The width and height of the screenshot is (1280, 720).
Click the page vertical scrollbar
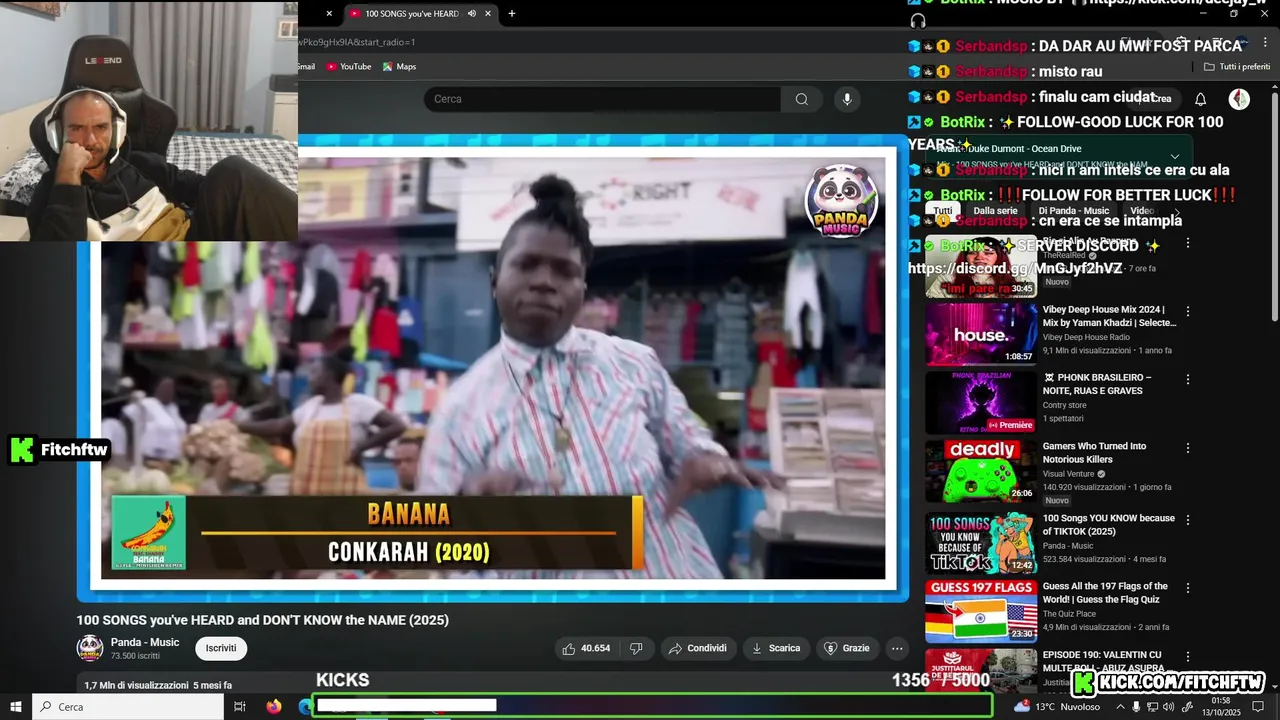[x=1275, y=205]
